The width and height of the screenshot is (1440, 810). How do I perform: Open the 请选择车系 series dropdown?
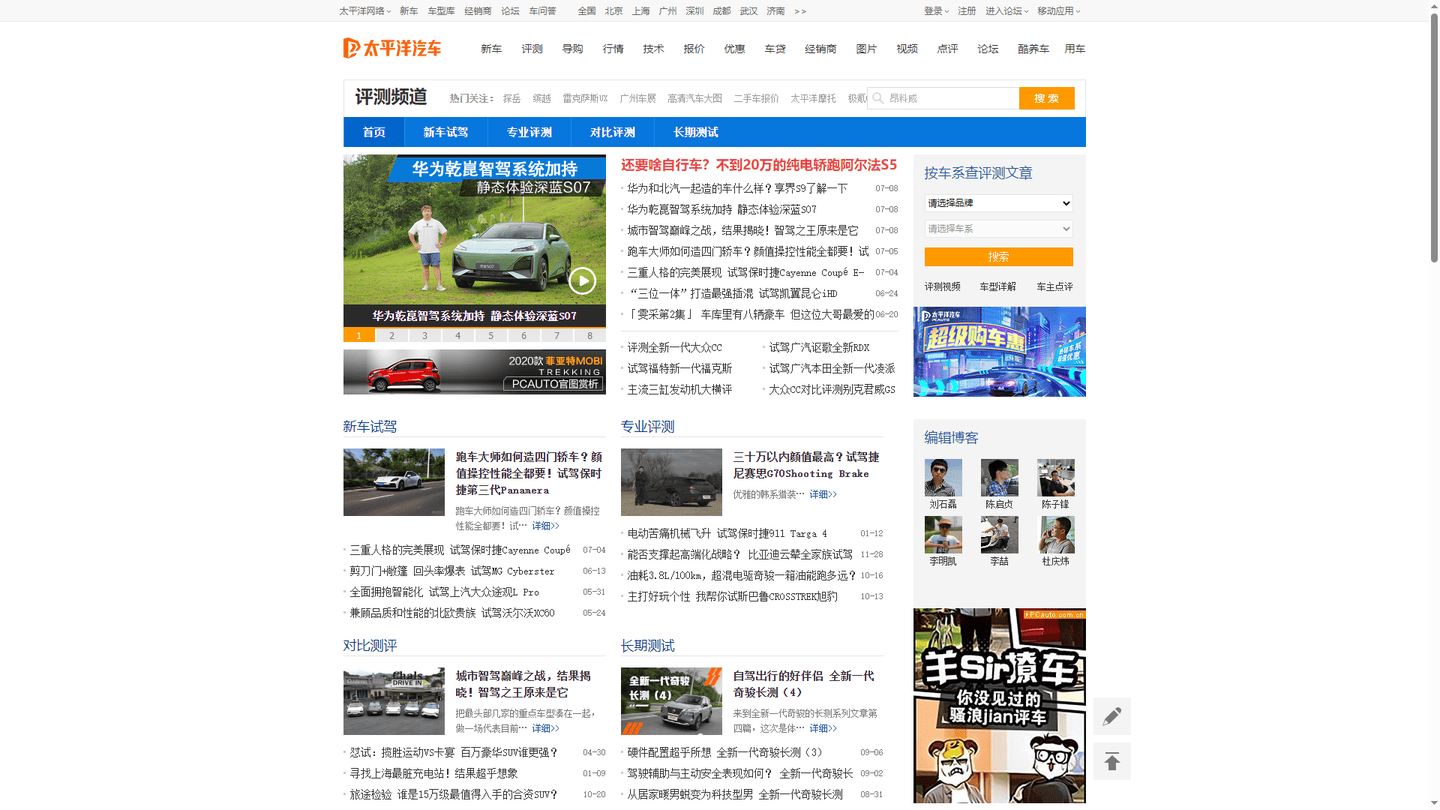coord(998,229)
